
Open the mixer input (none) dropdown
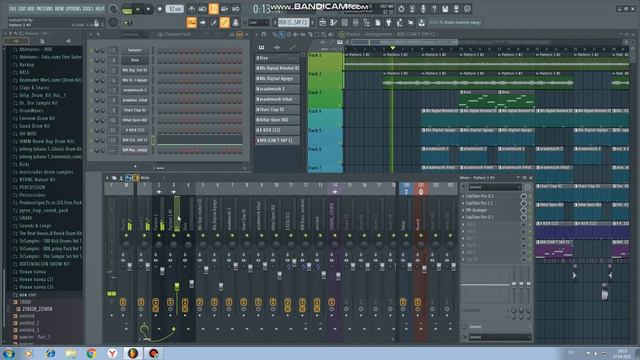(494, 187)
